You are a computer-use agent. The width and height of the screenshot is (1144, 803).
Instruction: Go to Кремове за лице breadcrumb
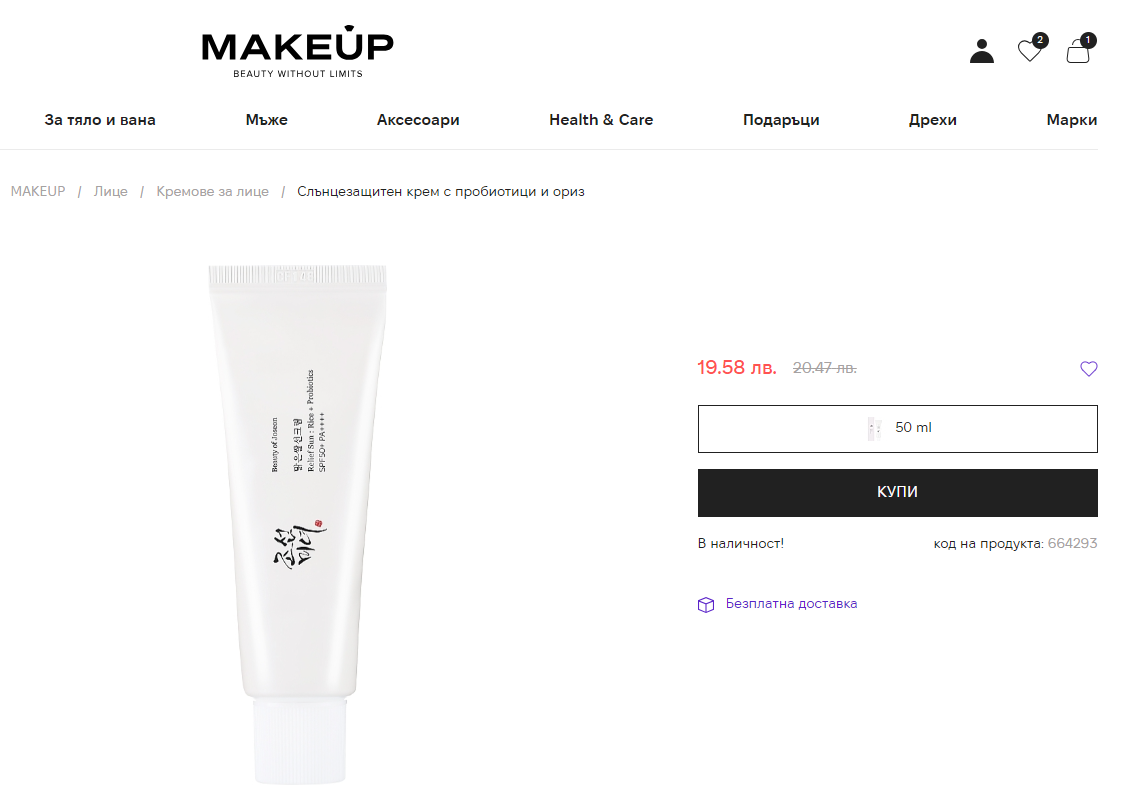pos(212,192)
